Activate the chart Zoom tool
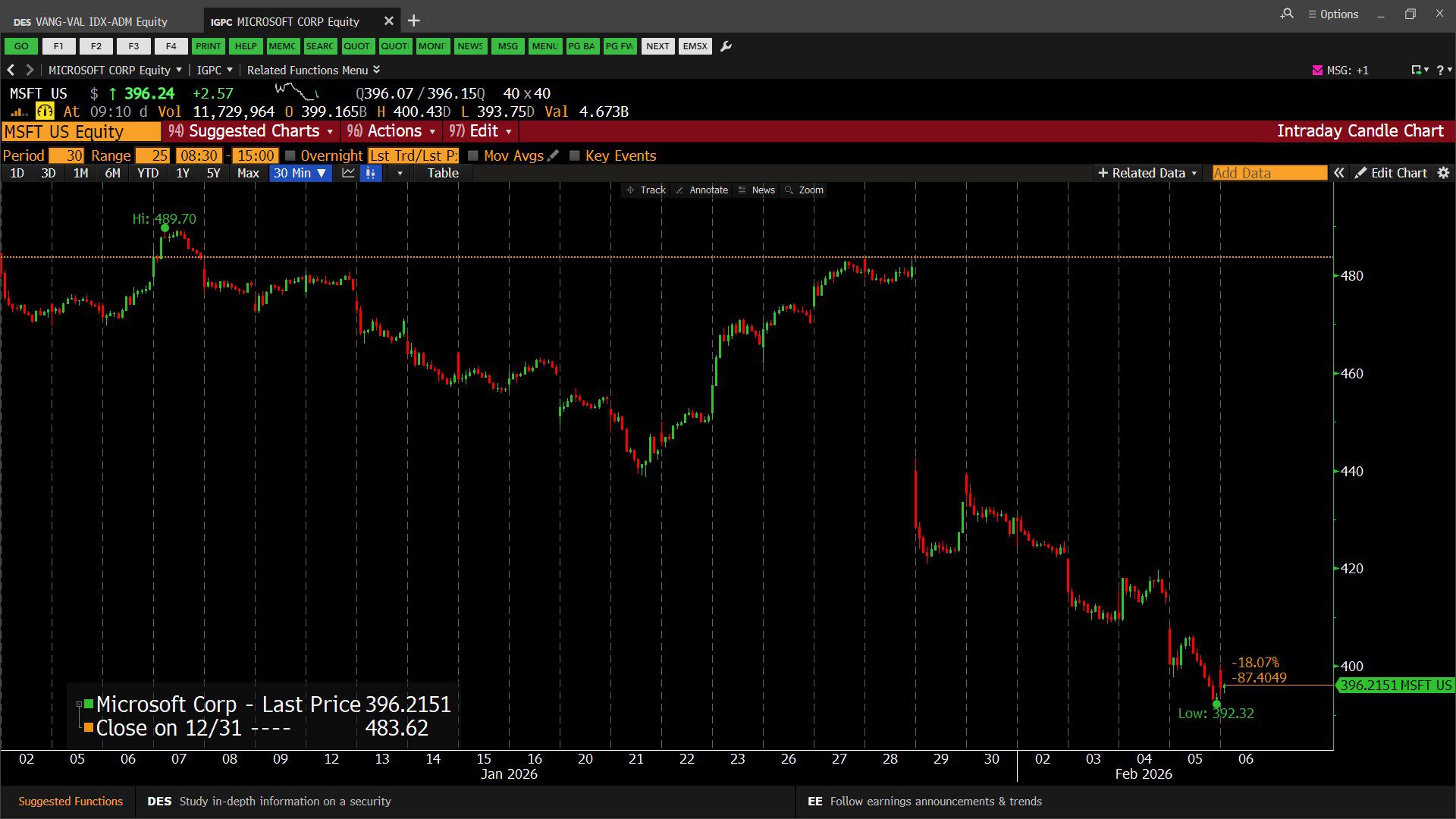The height and width of the screenshot is (819, 1456). [x=804, y=190]
